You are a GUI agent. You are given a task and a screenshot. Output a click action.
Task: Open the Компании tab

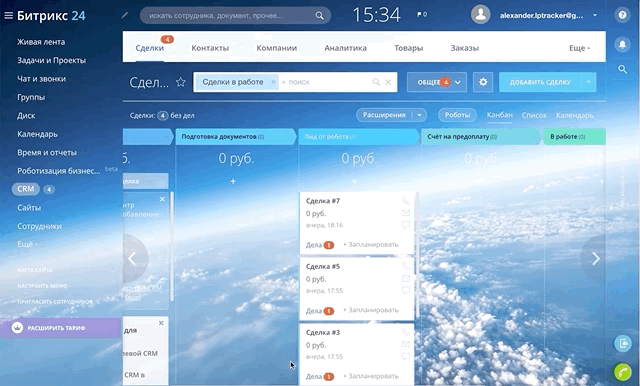276,48
